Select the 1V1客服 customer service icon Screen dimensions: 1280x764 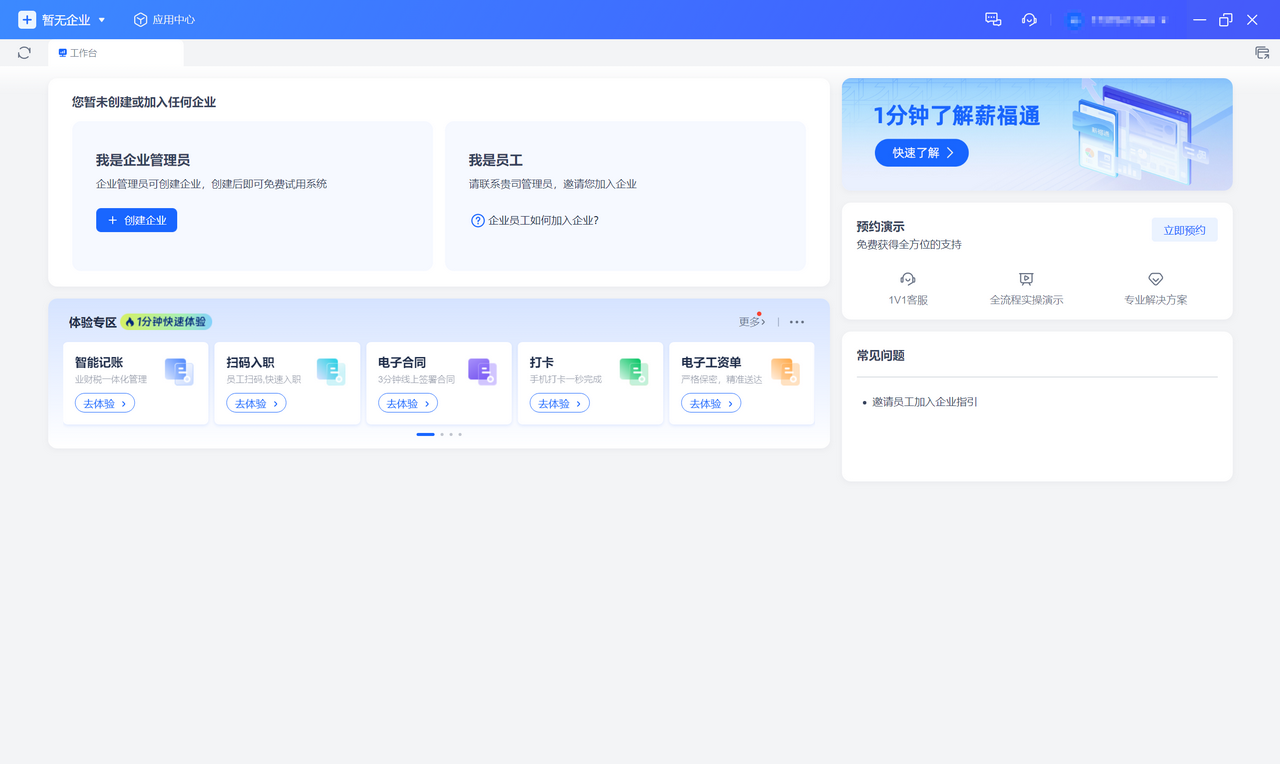click(x=907, y=279)
